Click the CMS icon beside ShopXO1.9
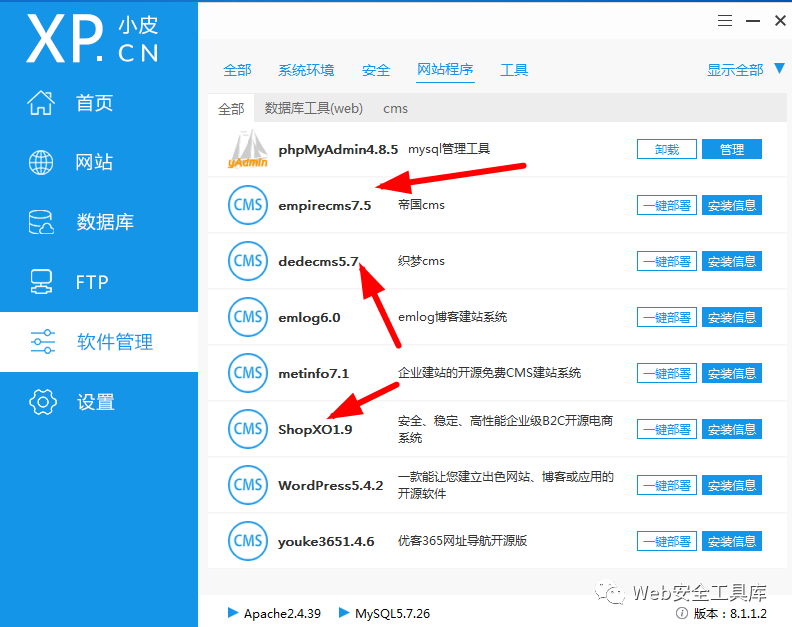792x627 pixels. 248,429
